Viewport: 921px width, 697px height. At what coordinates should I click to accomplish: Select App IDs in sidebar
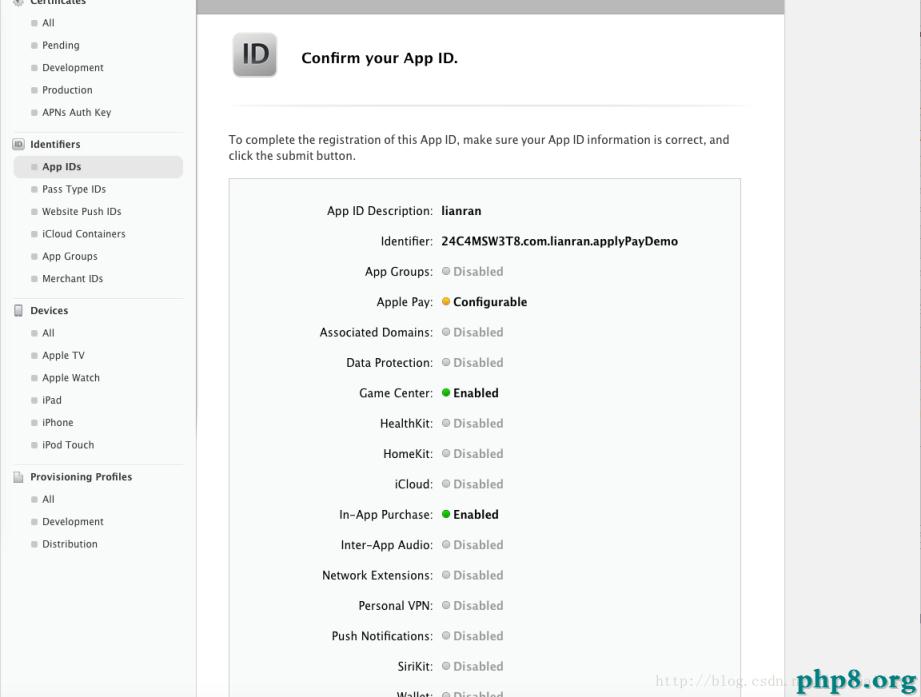(98, 167)
